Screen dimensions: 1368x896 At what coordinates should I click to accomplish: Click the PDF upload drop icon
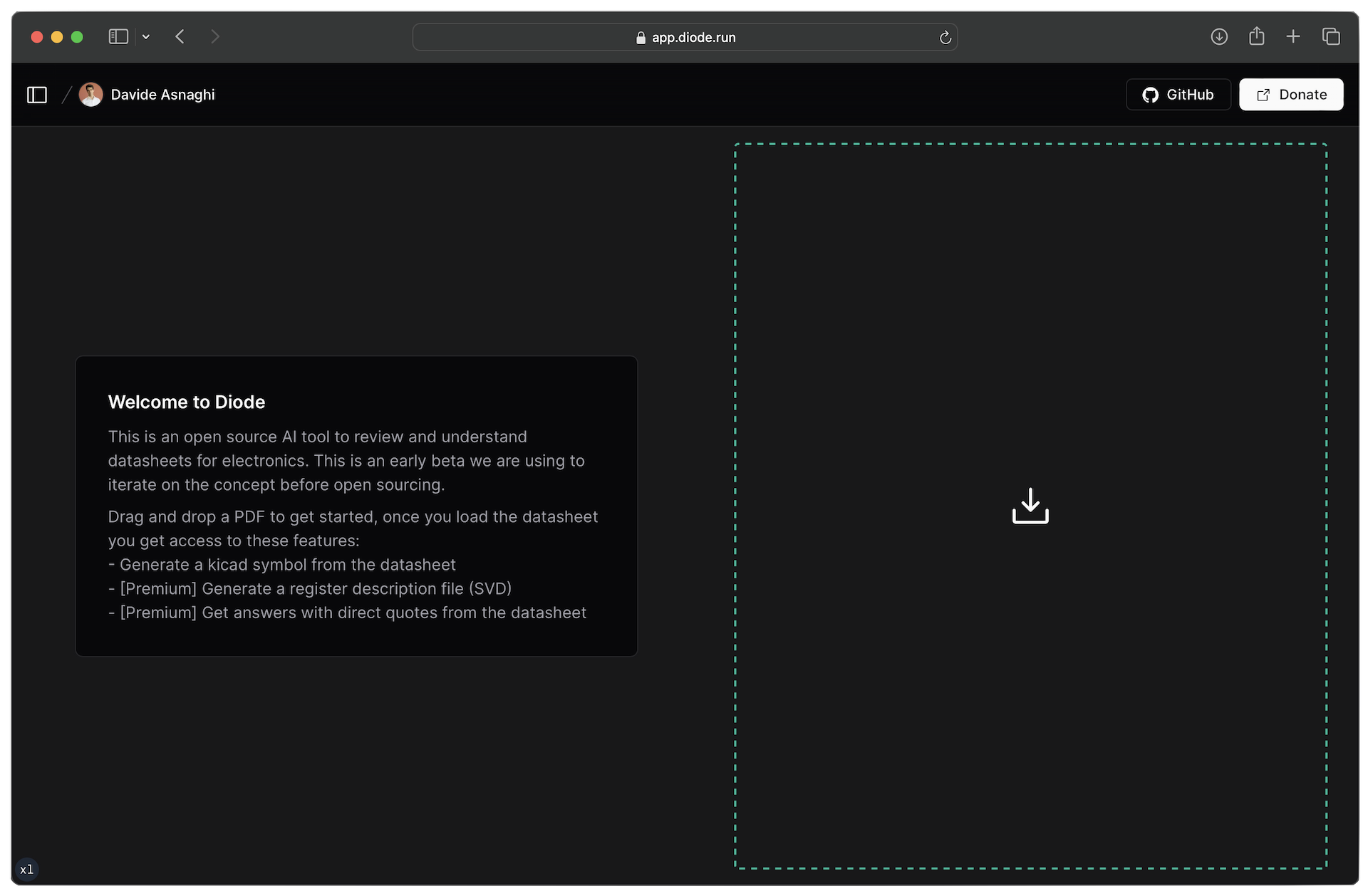(x=1030, y=506)
